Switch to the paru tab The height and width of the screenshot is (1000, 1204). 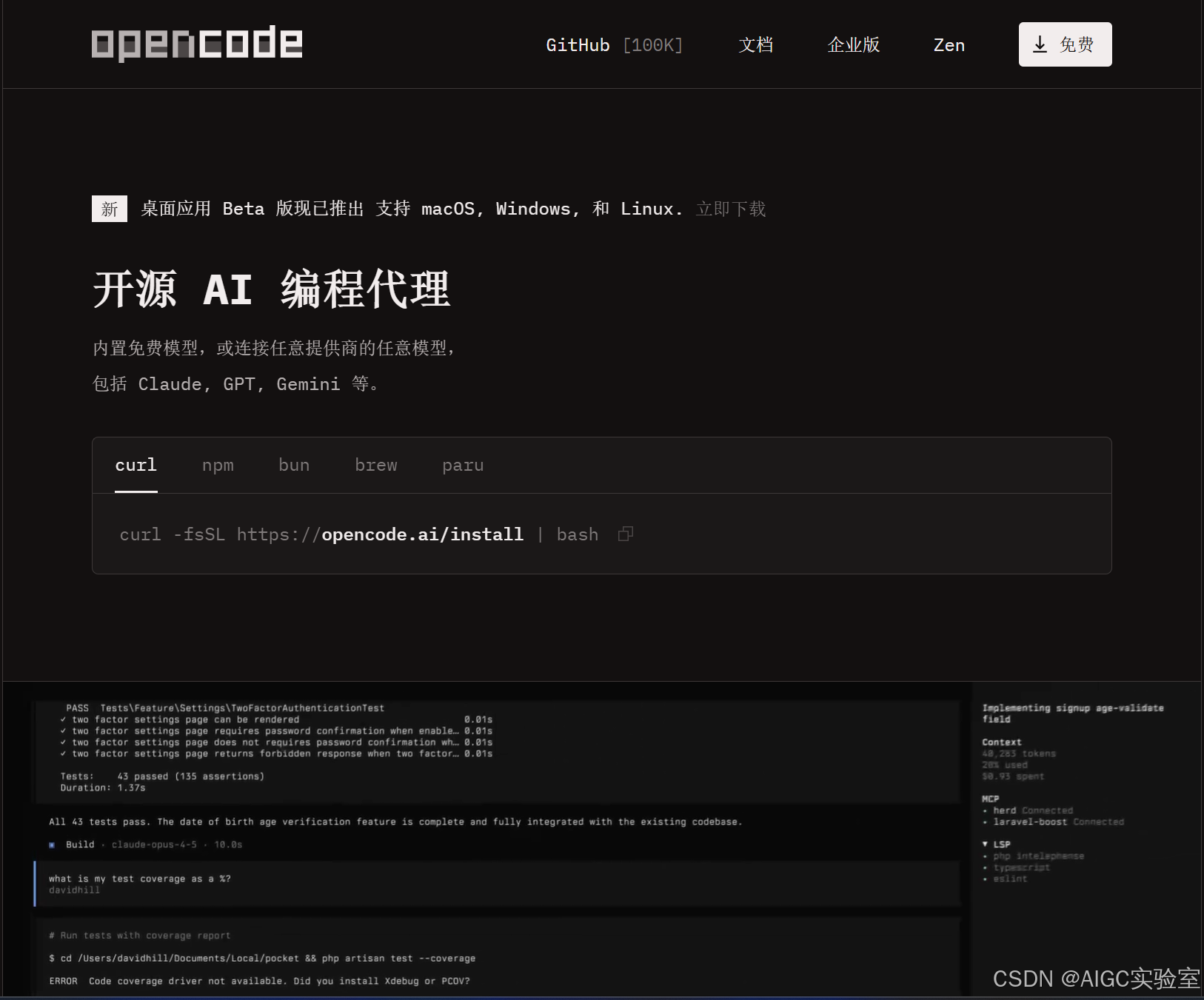tap(463, 465)
